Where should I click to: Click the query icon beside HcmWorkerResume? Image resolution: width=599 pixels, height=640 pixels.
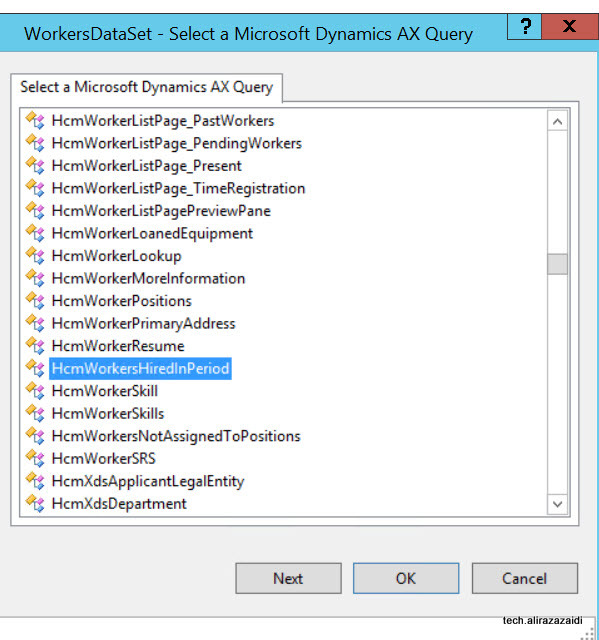tap(35, 346)
